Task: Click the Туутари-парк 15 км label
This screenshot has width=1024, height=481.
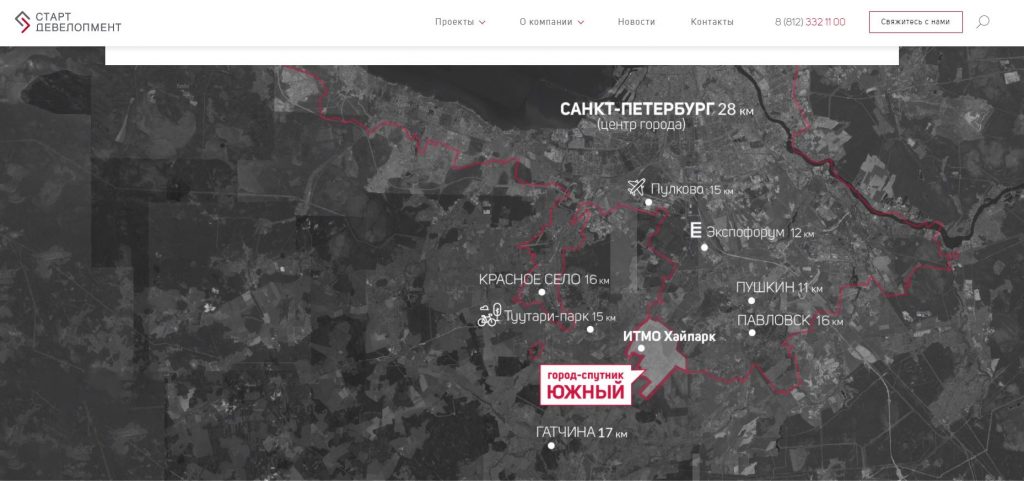Action: coord(560,317)
